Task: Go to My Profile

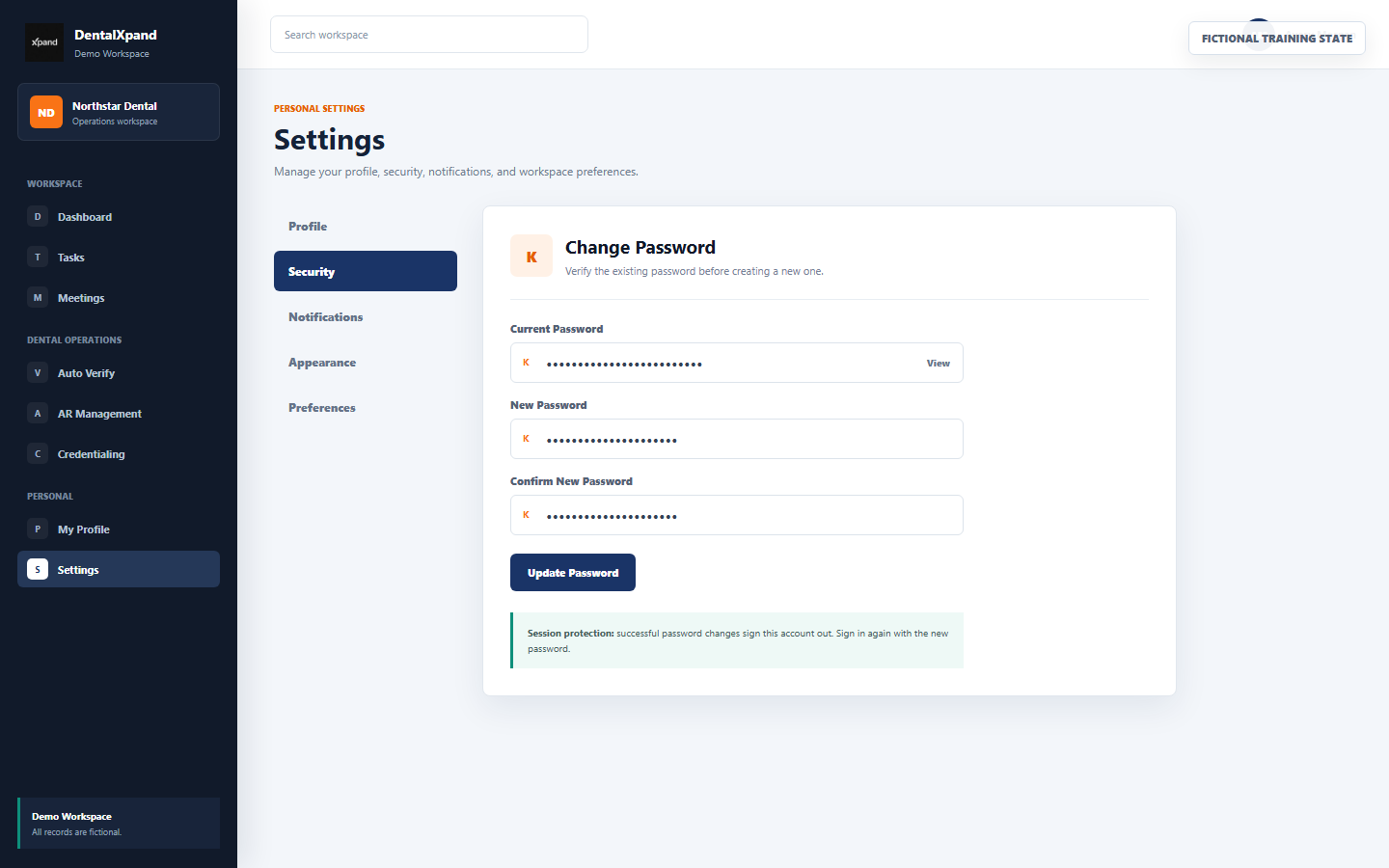Action: coord(119,529)
